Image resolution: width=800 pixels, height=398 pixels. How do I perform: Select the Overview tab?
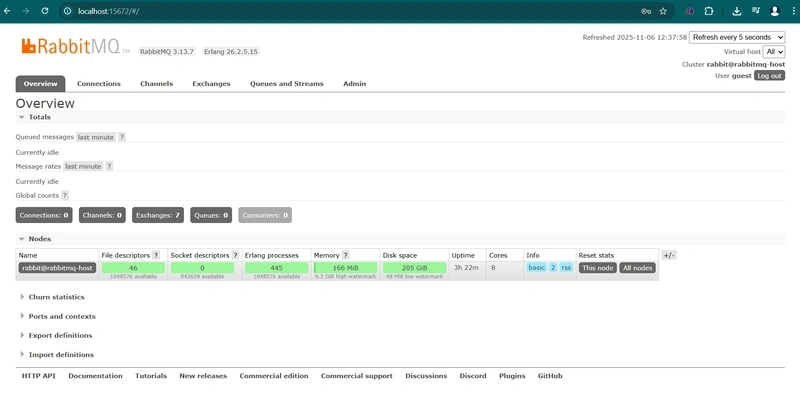[40, 84]
